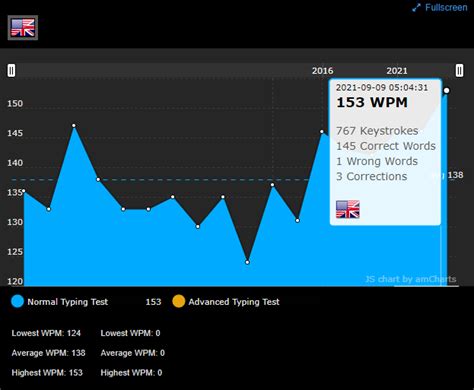
Task: Click the Lowest WPM: 0 statistic
Action: pyautogui.click(x=131, y=333)
